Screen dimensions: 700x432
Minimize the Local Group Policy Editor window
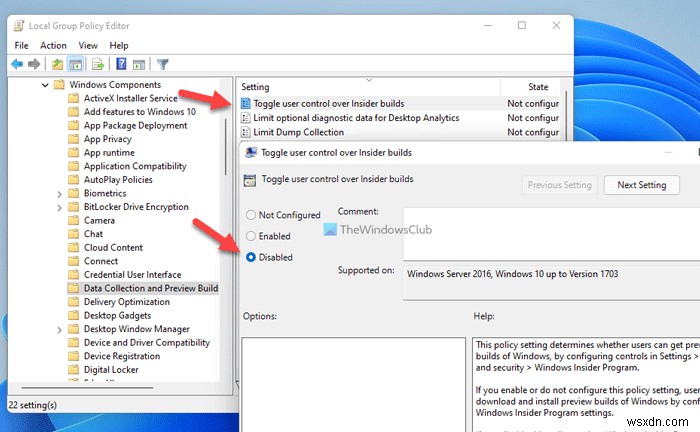[x=488, y=25]
